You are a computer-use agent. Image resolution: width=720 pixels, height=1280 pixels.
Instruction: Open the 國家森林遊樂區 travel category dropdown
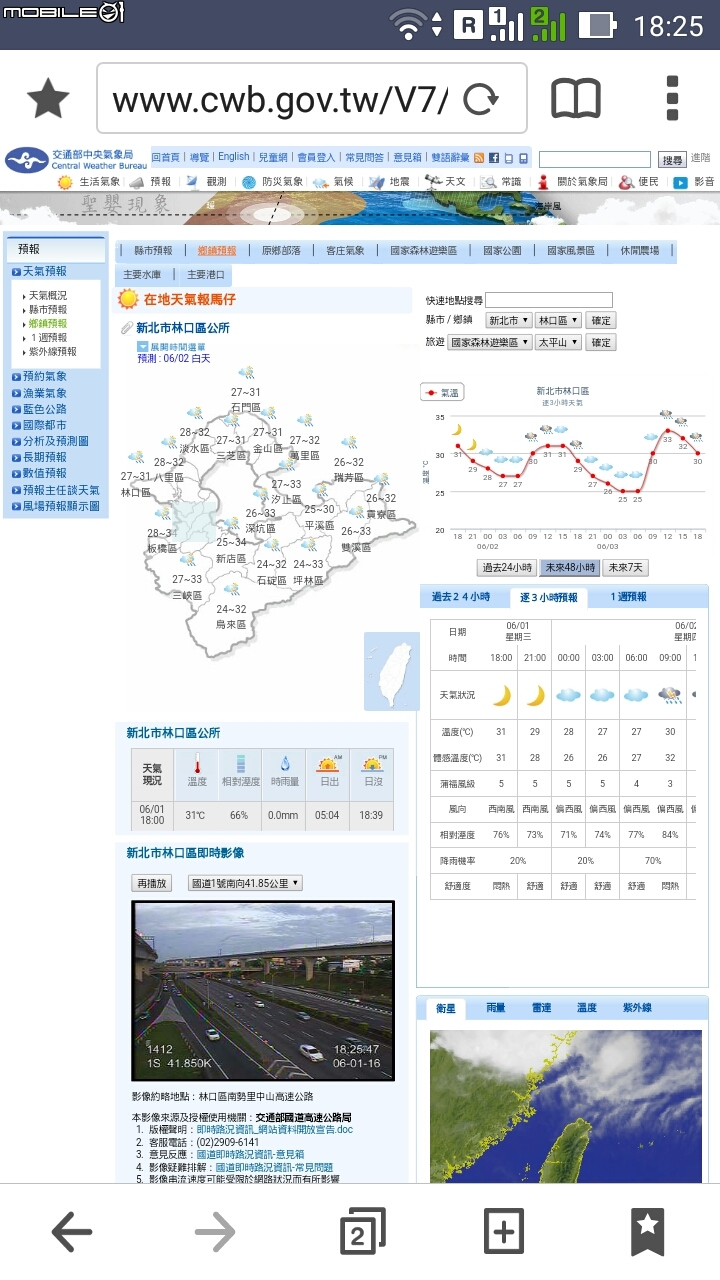(490, 342)
